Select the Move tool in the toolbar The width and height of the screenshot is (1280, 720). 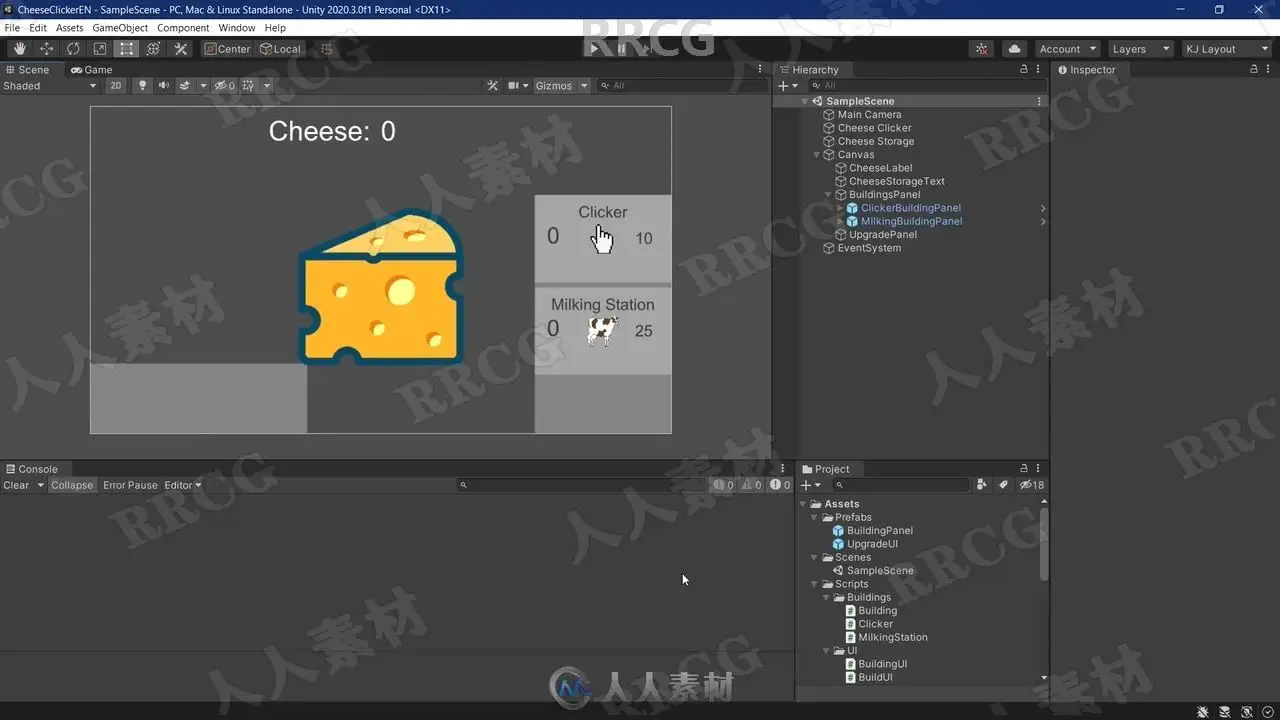click(46, 49)
